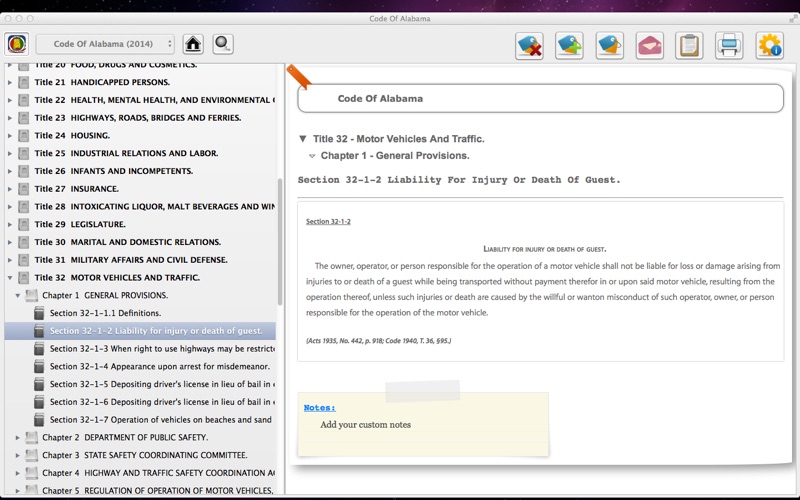Collapse Chapter 1 - General Provisions breadcrumb arrow
Screen dimensions: 800x500
pyautogui.click(x=312, y=156)
